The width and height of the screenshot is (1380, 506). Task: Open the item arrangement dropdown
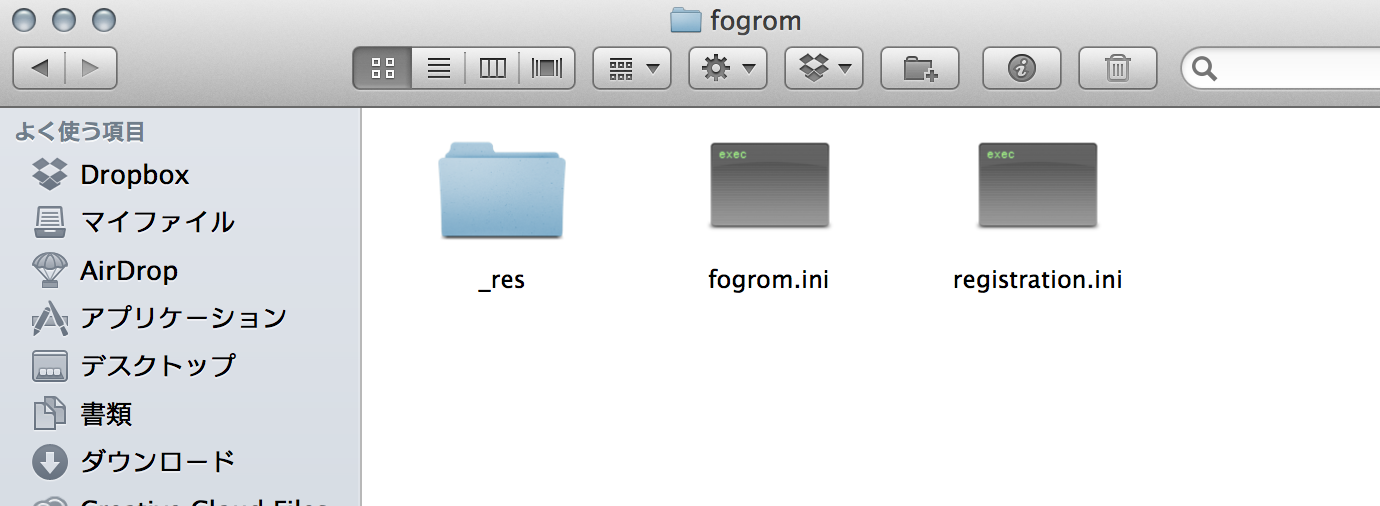click(x=632, y=68)
